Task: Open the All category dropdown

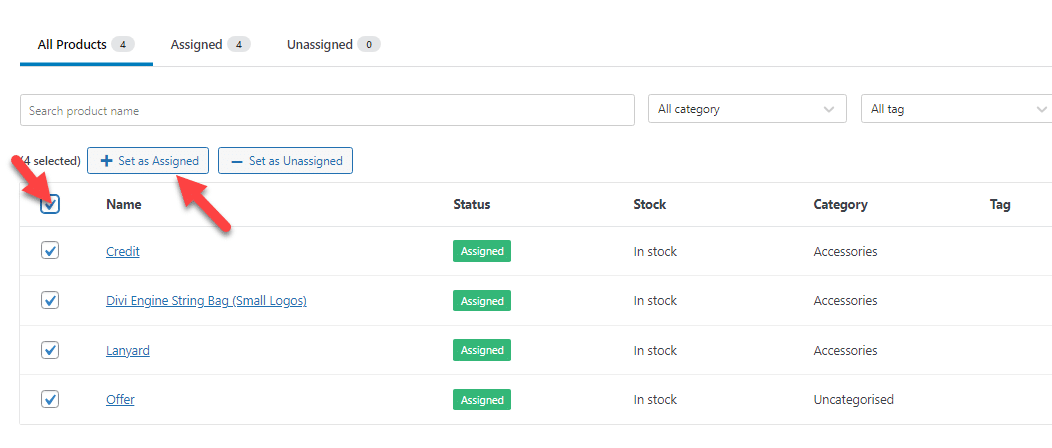Action: click(747, 109)
